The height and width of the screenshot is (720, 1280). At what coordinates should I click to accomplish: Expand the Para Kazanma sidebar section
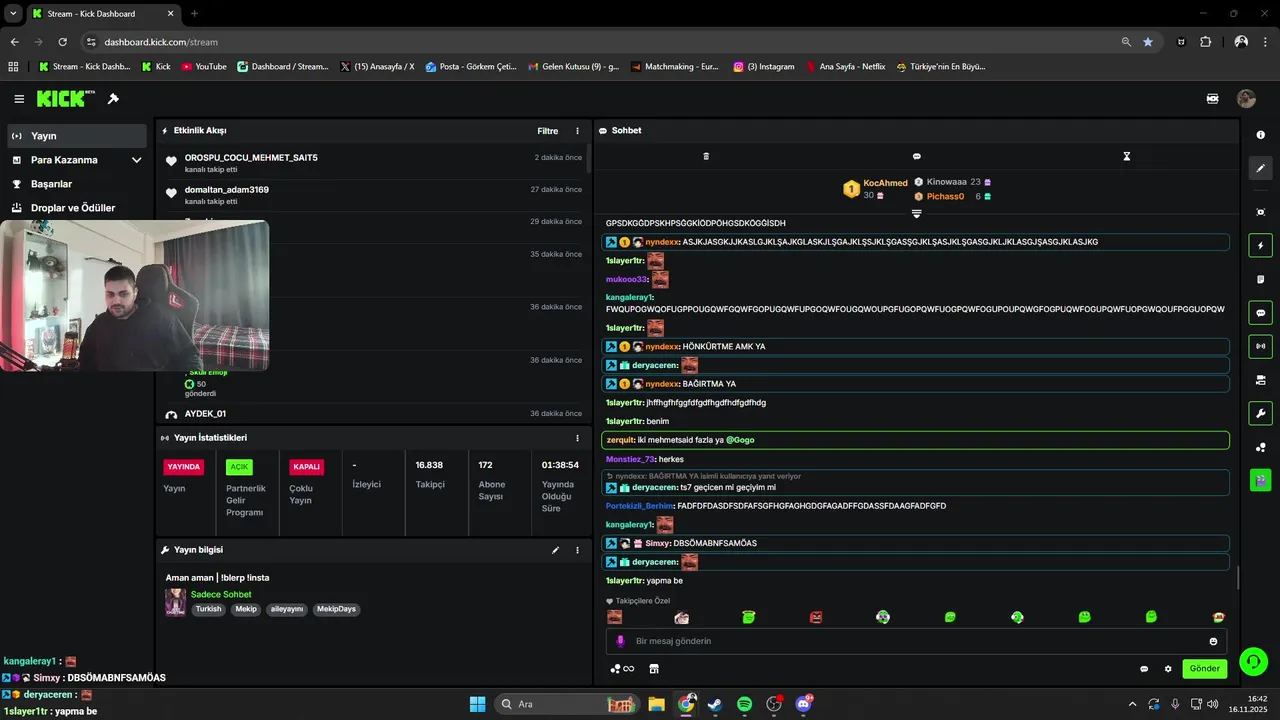137,160
